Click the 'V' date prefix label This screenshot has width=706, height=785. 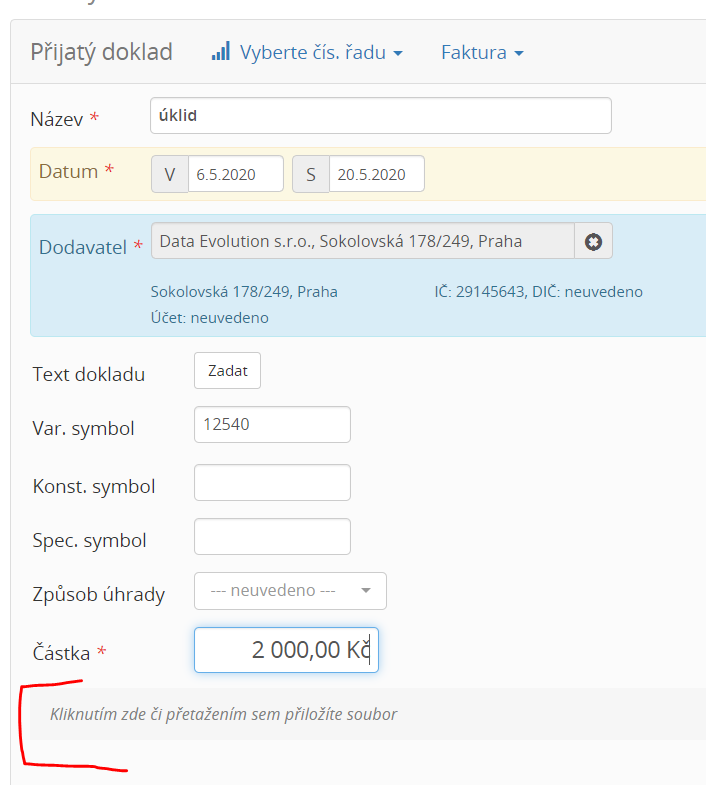pyautogui.click(x=170, y=174)
